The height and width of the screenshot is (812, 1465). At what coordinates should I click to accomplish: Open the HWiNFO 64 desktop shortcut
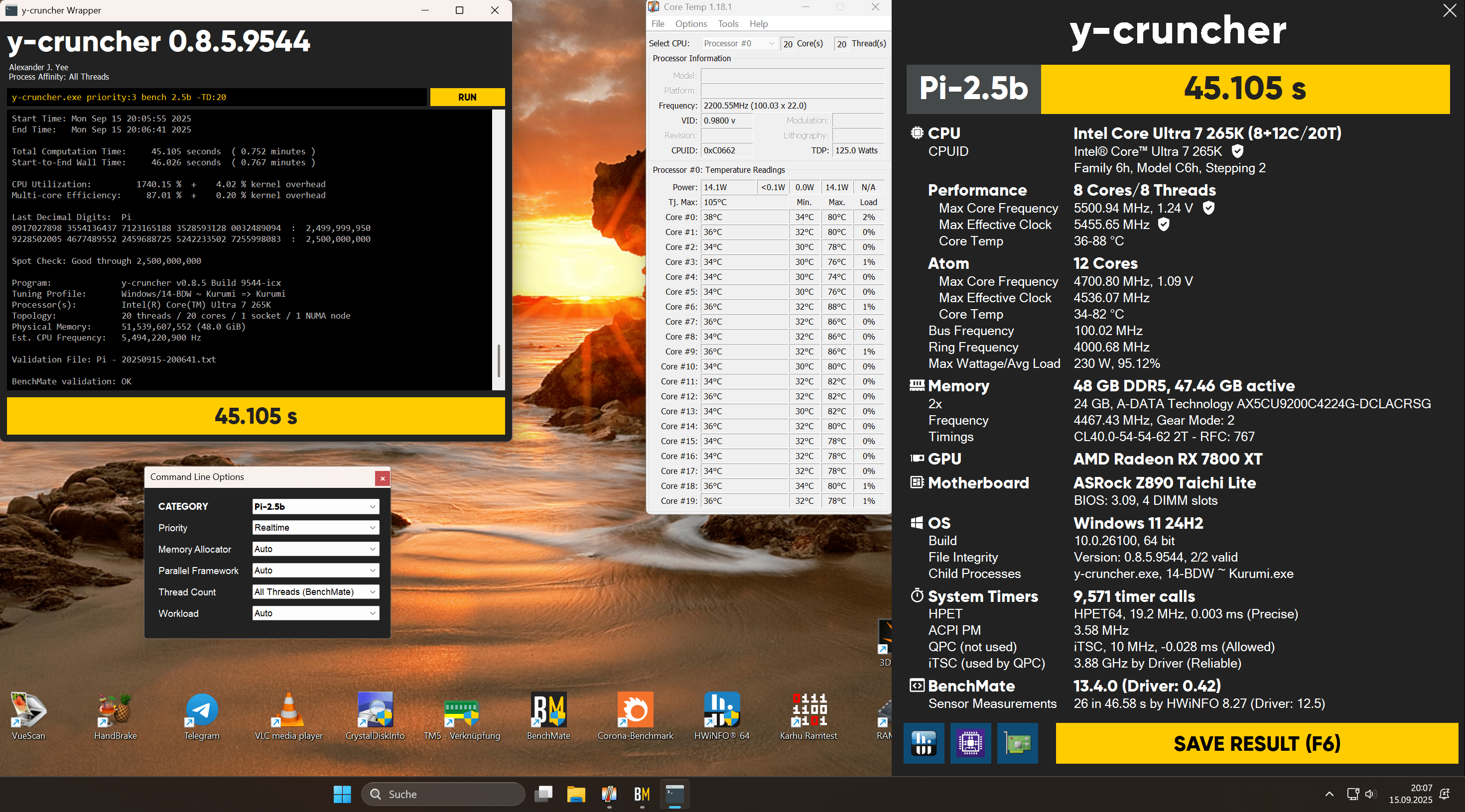tap(721, 710)
